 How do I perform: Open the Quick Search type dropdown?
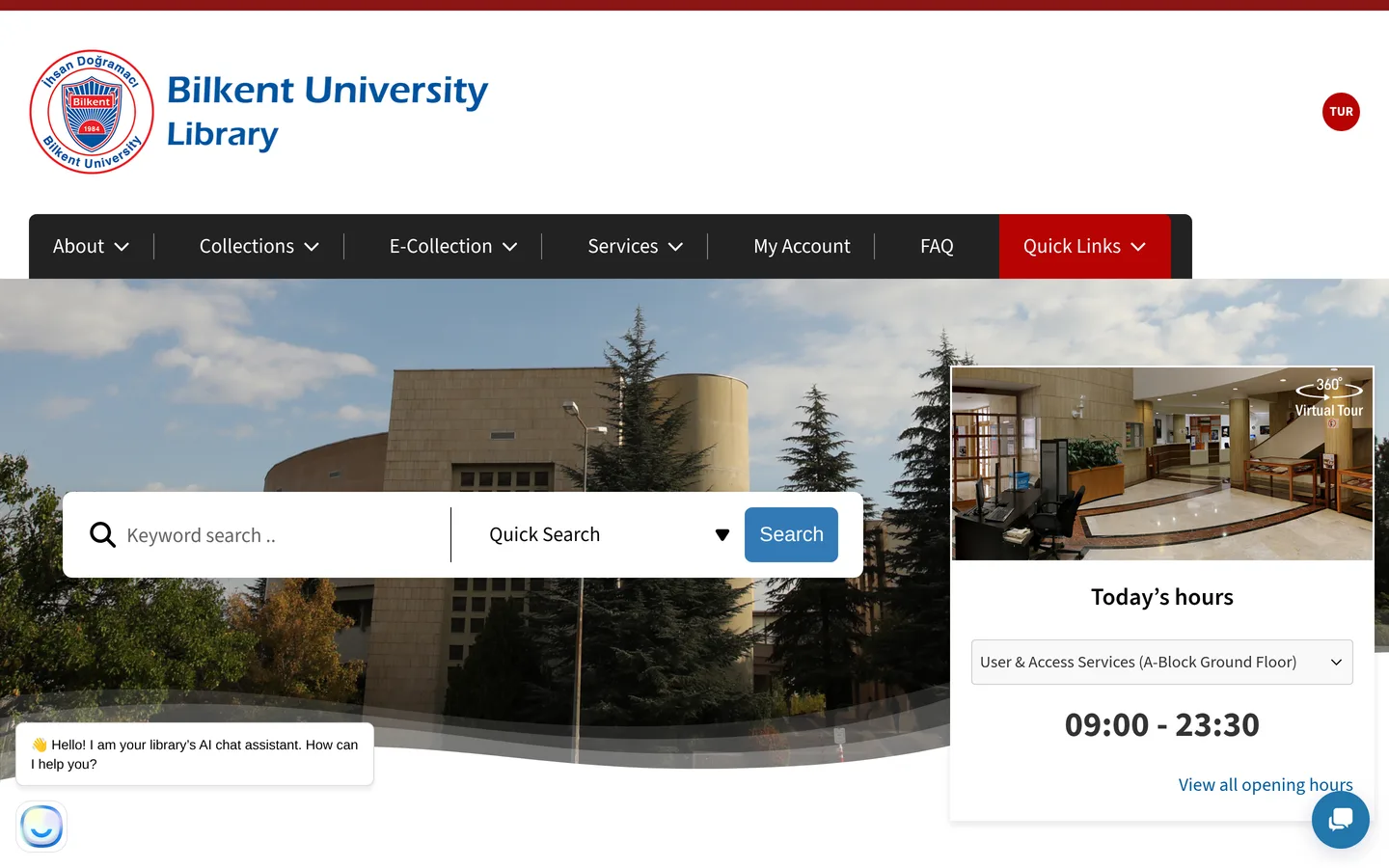[609, 534]
